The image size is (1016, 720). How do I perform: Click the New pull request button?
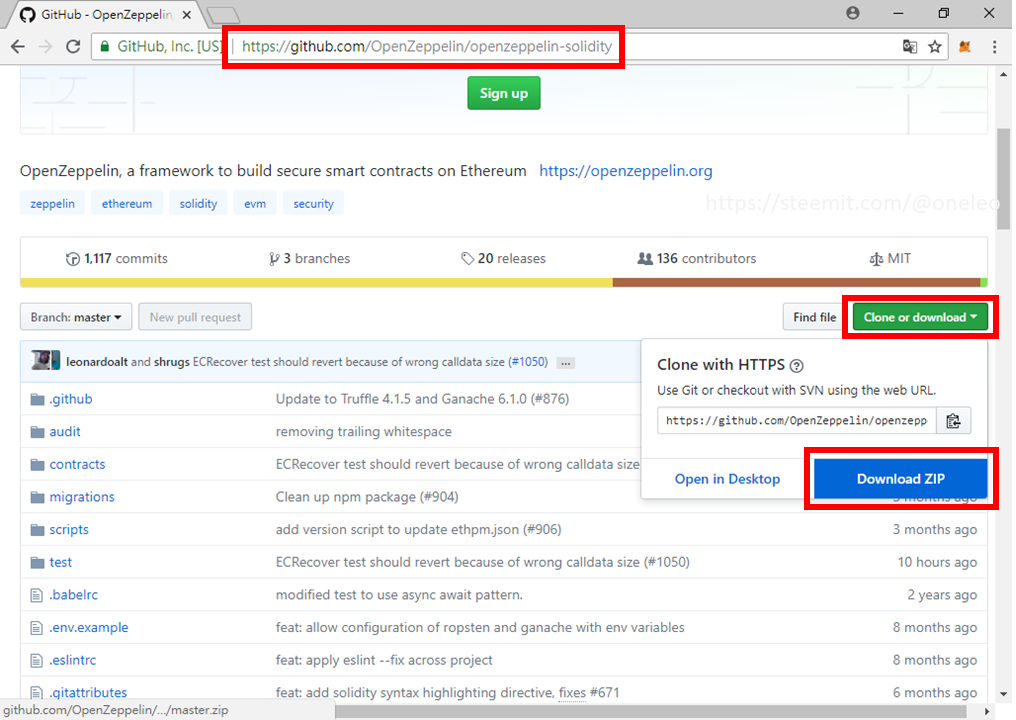pos(195,317)
